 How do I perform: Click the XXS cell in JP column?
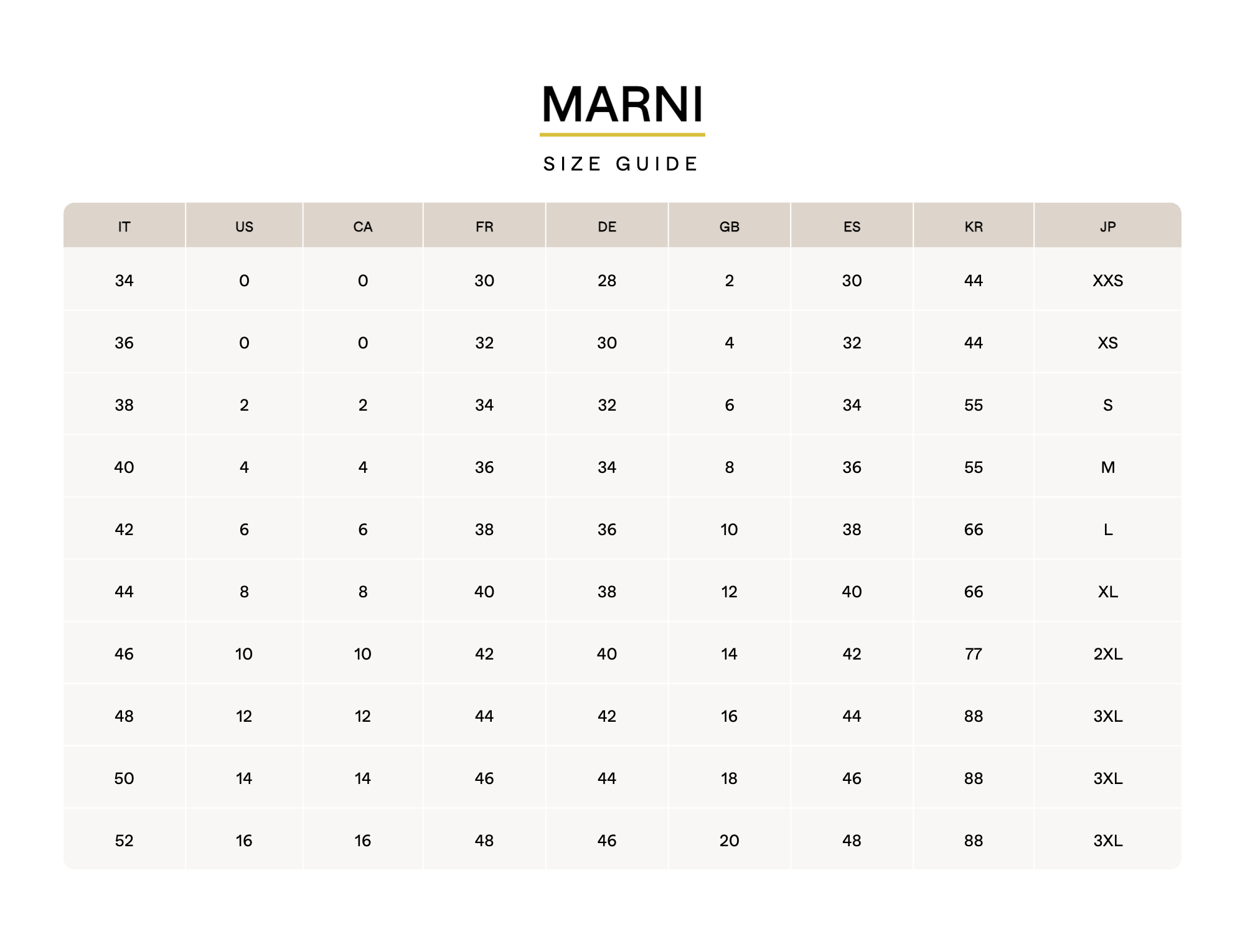1108,281
